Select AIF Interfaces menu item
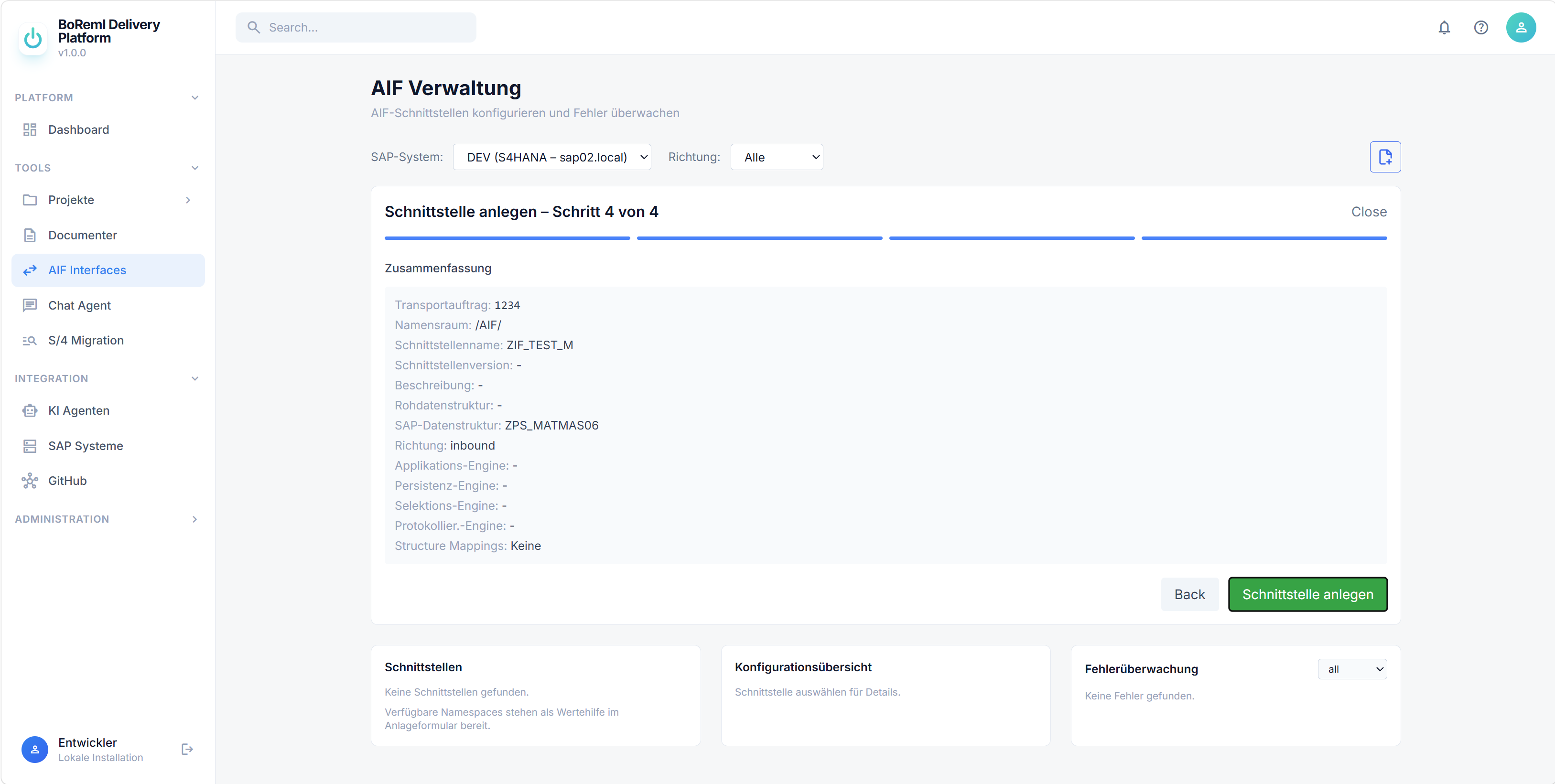This screenshot has height=784, width=1555. click(x=108, y=270)
